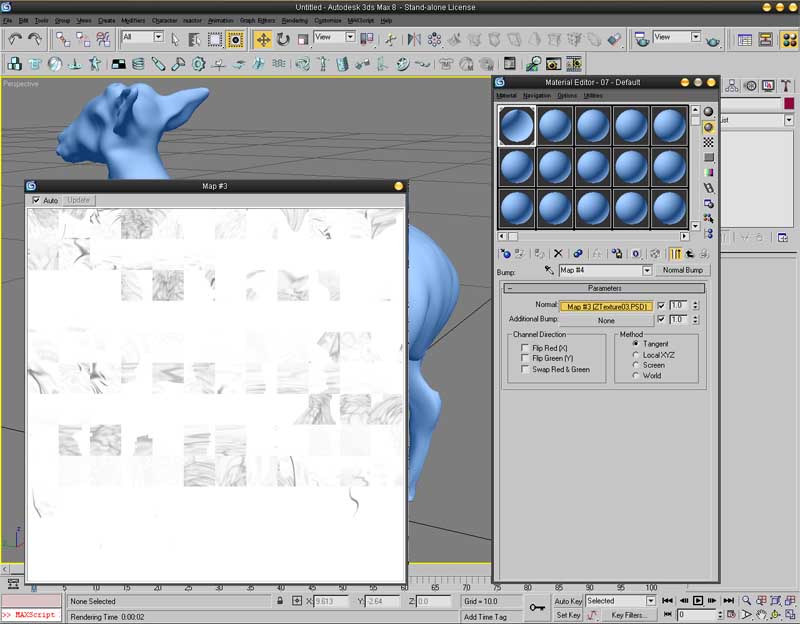Activate the Select and Uniform Scale tool
The image size is (800, 624).
coord(303,39)
